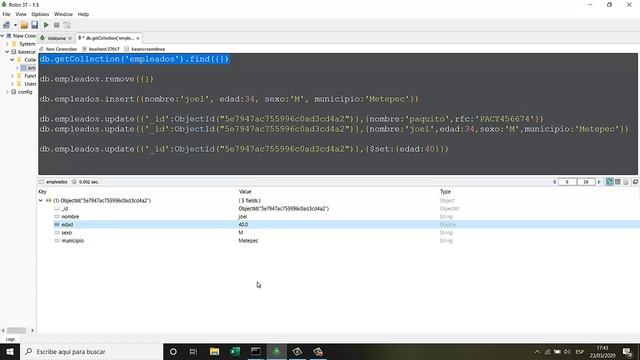Click the skip count input field
This screenshot has width=640, height=360.
click(567, 182)
